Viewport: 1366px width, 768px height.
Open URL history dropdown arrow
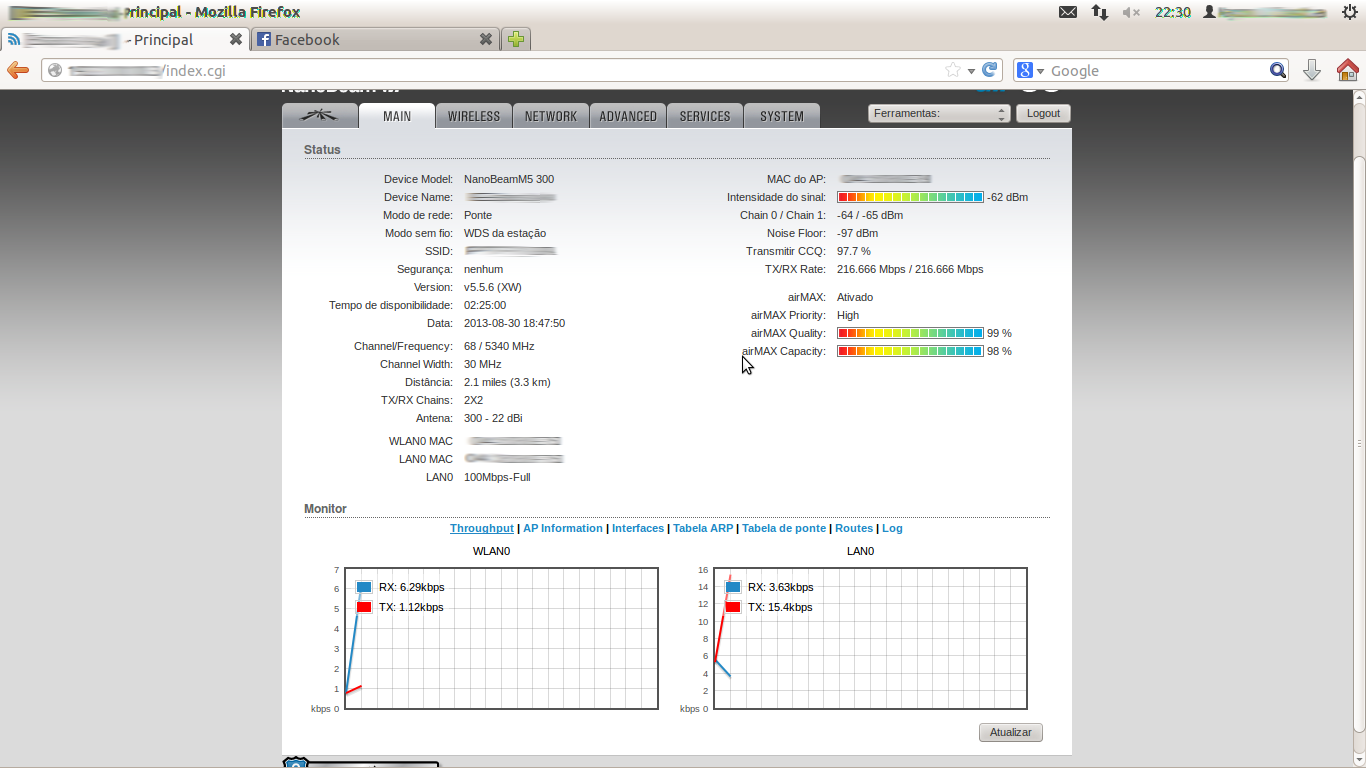(971, 71)
